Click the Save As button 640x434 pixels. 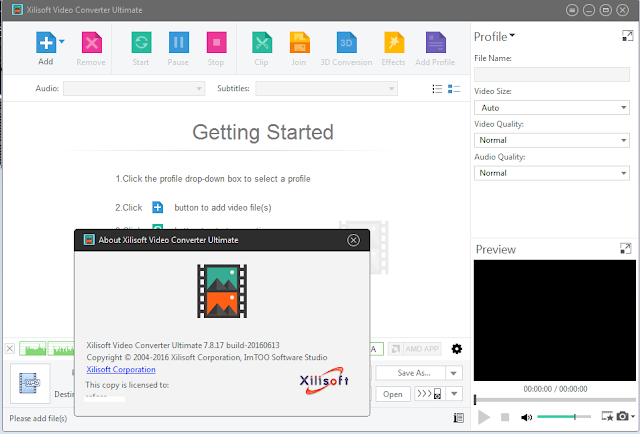click(410, 373)
